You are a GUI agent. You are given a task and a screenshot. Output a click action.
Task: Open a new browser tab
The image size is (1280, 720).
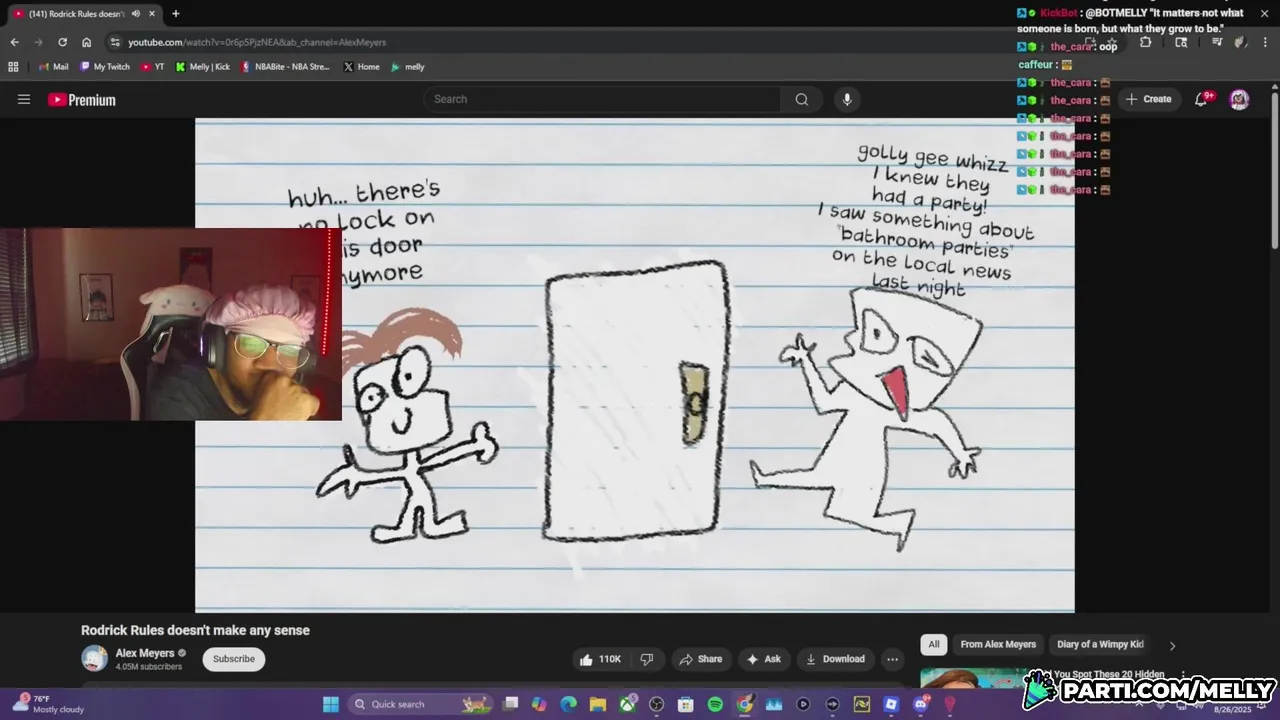pos(176,14)
